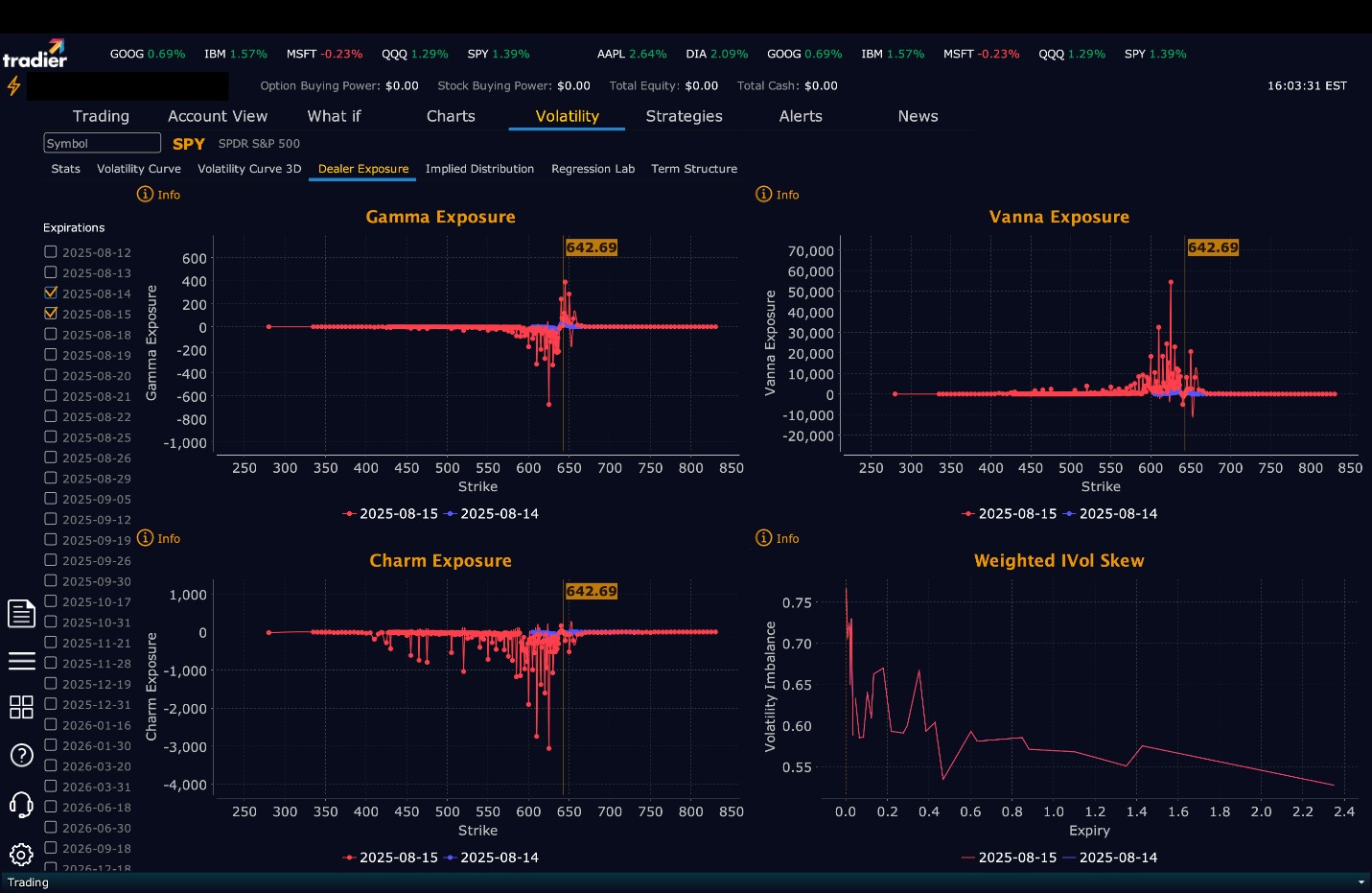Open the document notes sidebar icon
This screenshot has height=893, width=1372.
pos(21,613)
